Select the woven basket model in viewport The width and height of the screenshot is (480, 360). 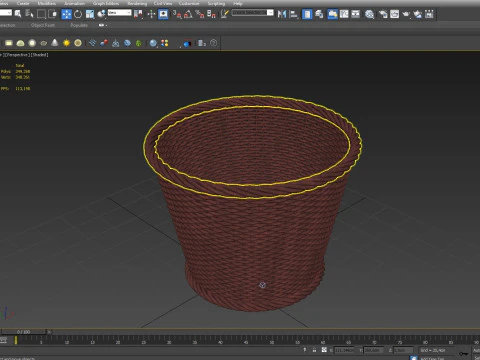[x=253, y=203]
